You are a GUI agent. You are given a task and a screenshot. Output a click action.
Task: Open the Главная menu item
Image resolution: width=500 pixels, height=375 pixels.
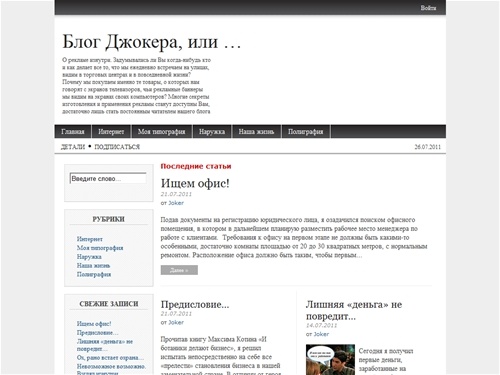[x=73, y=132]
